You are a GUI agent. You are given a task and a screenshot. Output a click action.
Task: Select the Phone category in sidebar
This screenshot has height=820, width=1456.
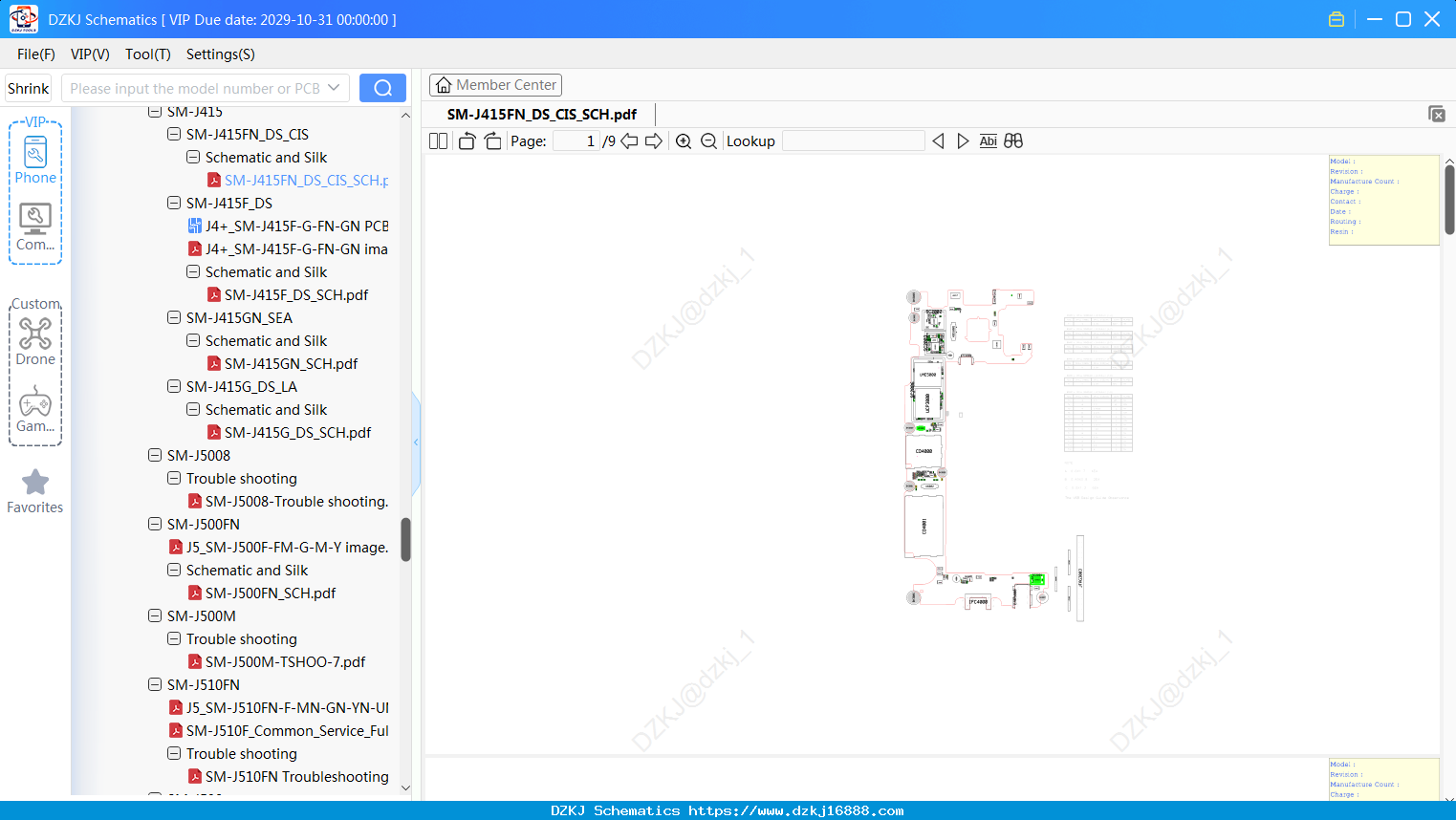[35, 160]
